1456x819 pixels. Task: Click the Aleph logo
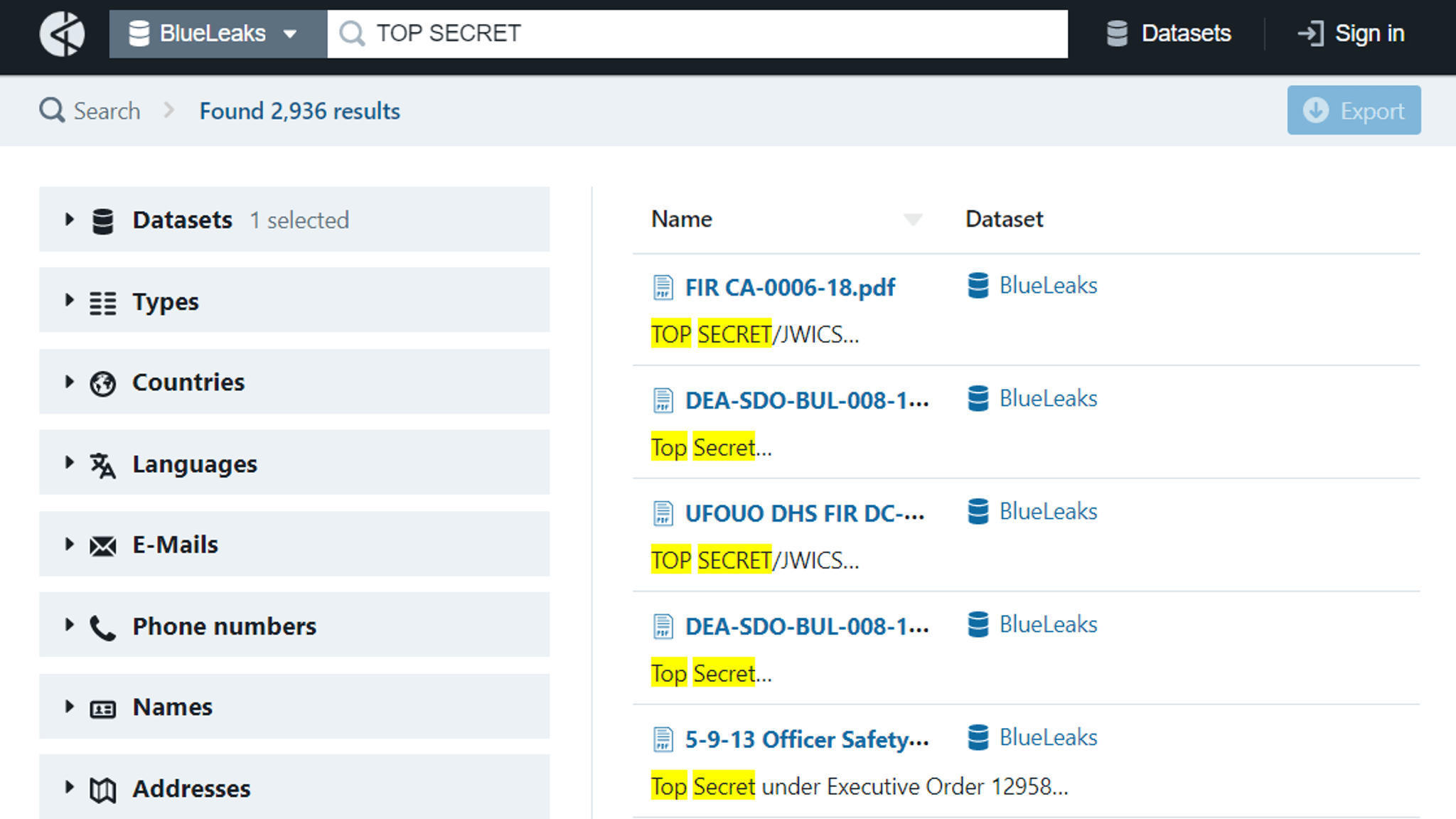[x=62, y=33]
